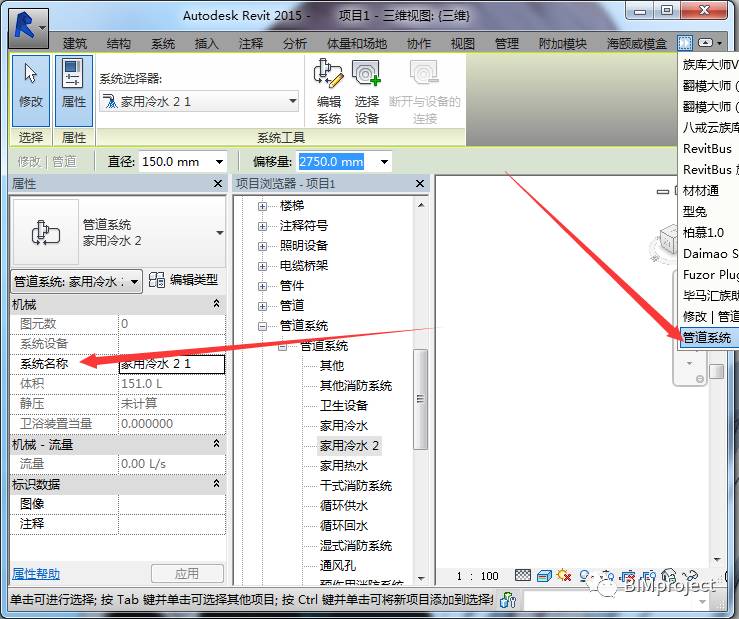Expand the 楼梯 node in Project Browser

click(x=263, y=206)
